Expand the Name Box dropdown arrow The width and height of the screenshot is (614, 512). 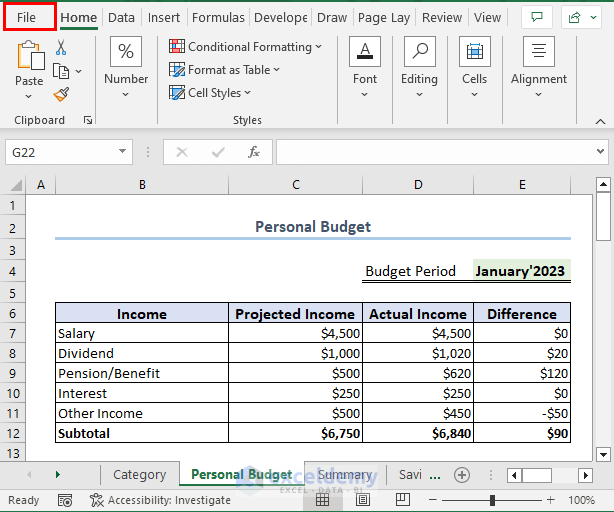(x=123, y=151)
